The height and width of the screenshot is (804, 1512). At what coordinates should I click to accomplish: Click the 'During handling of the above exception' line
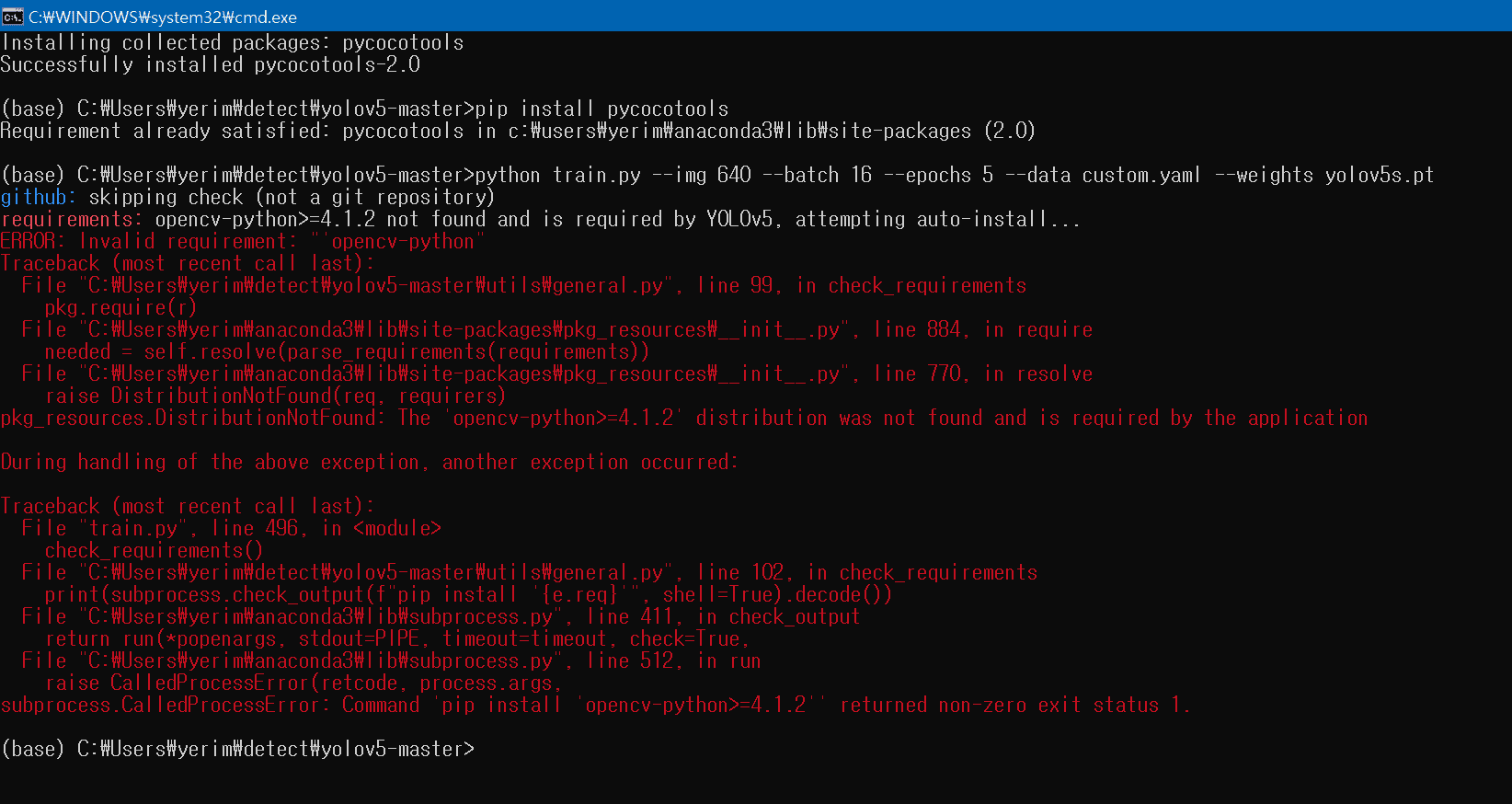(x=369, y=462)
